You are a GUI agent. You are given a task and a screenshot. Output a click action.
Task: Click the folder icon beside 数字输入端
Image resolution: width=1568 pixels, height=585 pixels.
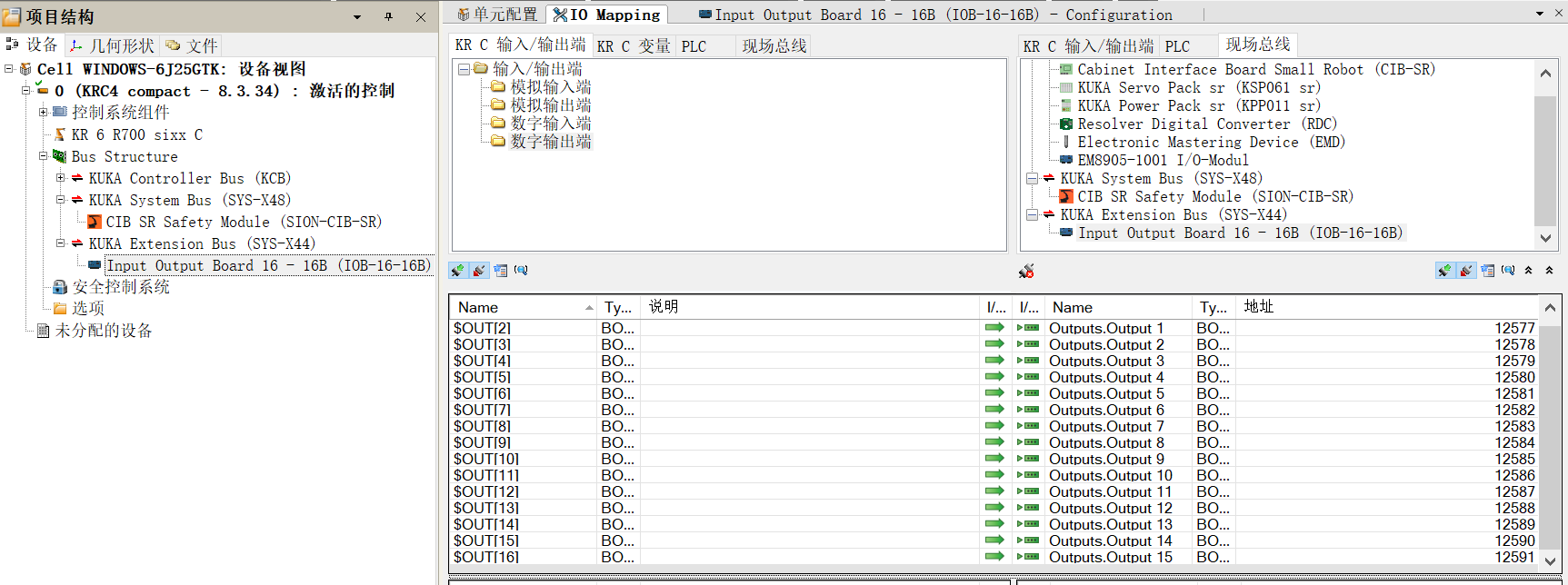click(498, 124)
